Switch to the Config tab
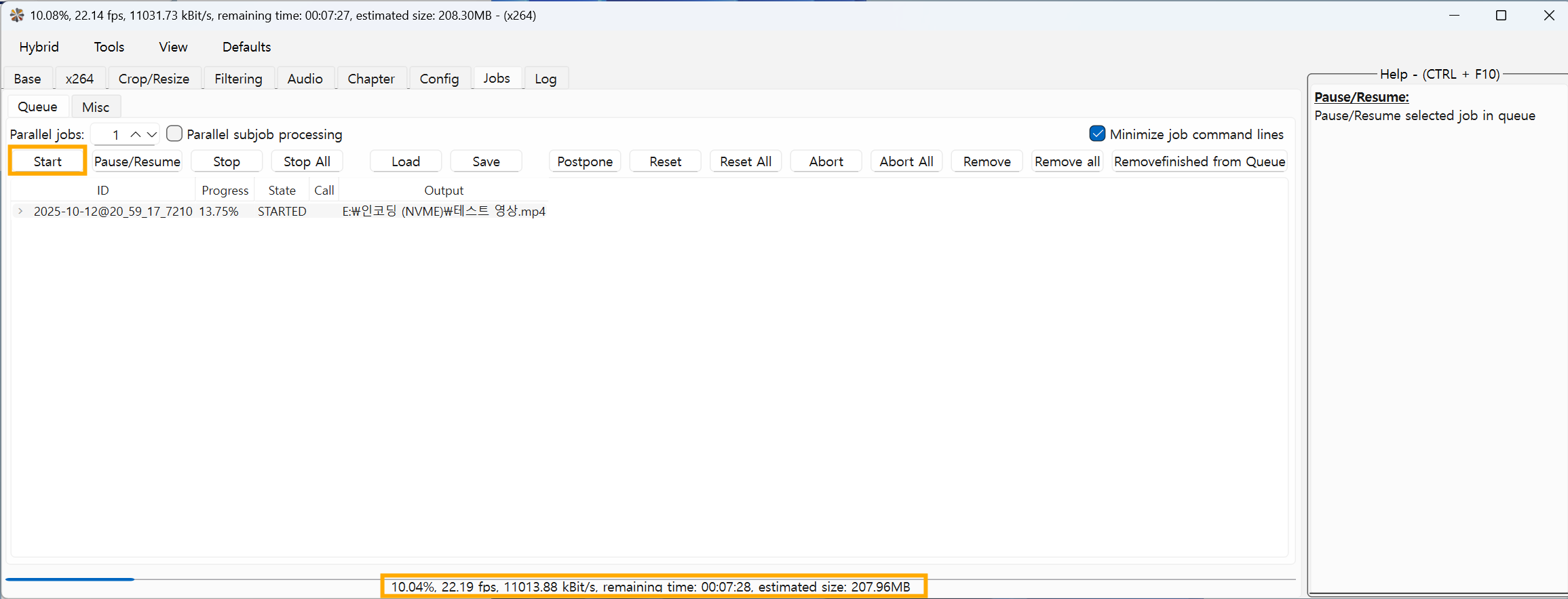This screenshot has height=599, width=1568. tap(439, 79)
